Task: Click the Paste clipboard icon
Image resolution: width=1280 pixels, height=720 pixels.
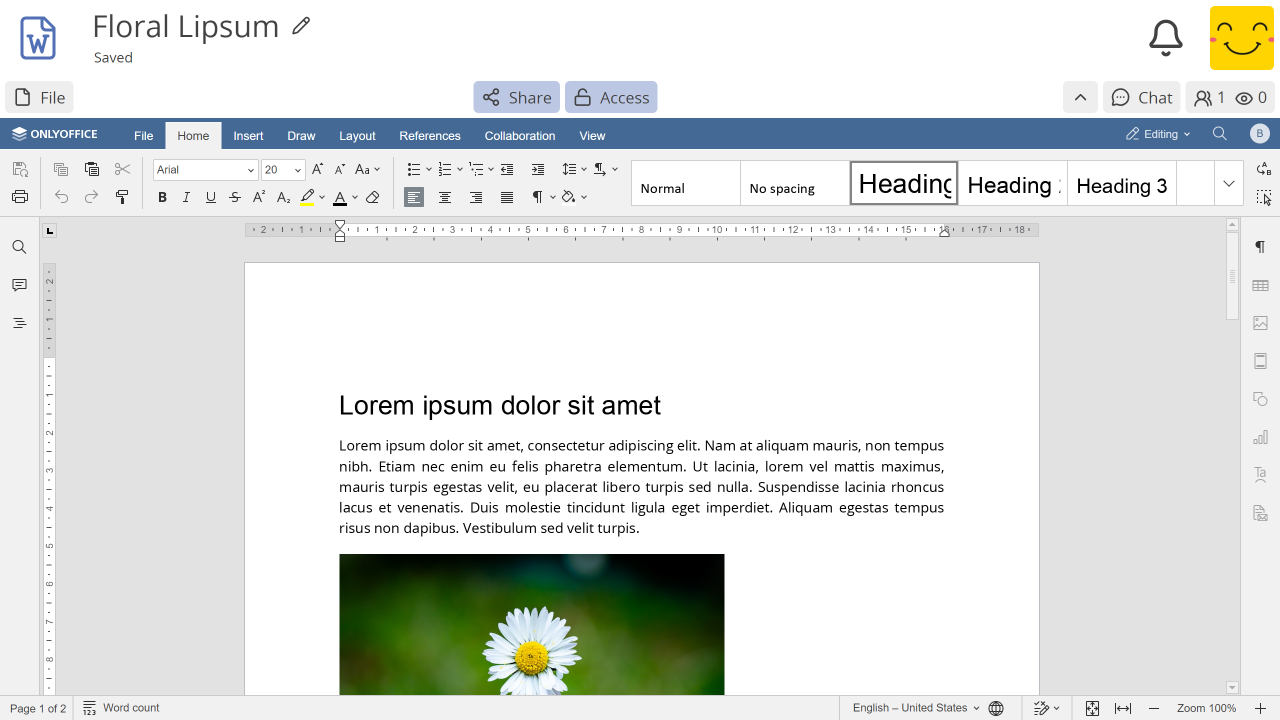Action: (92, 169)
